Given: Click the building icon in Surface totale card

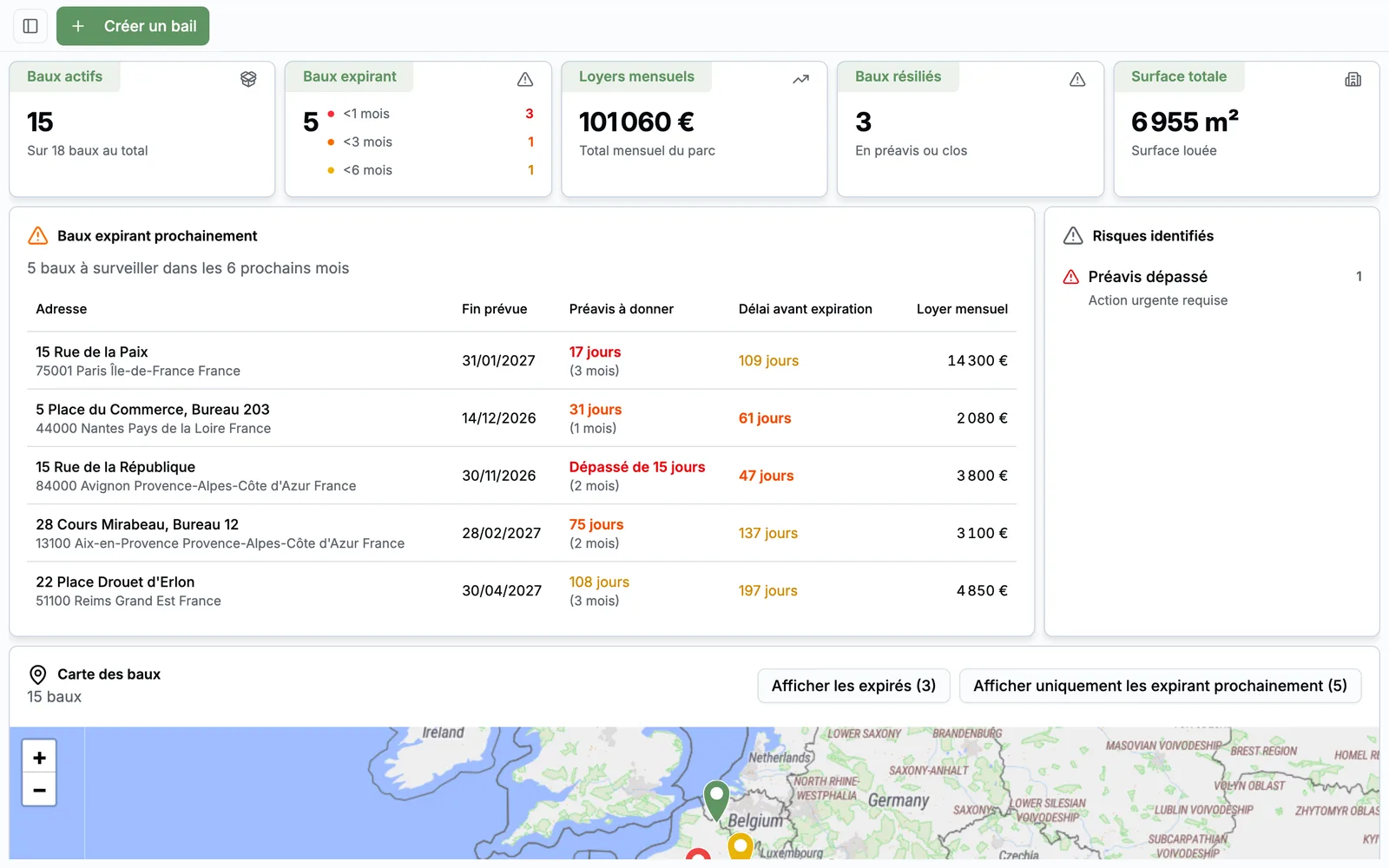Looking at the screenshot, I should (x=1353, y=79).
